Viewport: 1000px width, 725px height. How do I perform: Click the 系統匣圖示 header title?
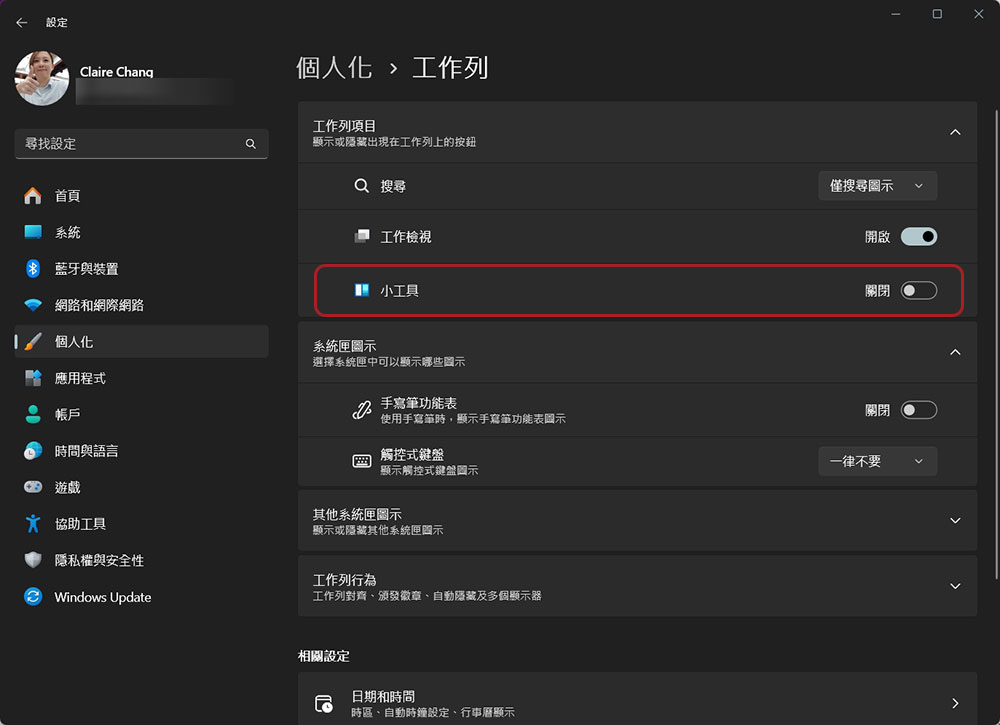[344, 346]
